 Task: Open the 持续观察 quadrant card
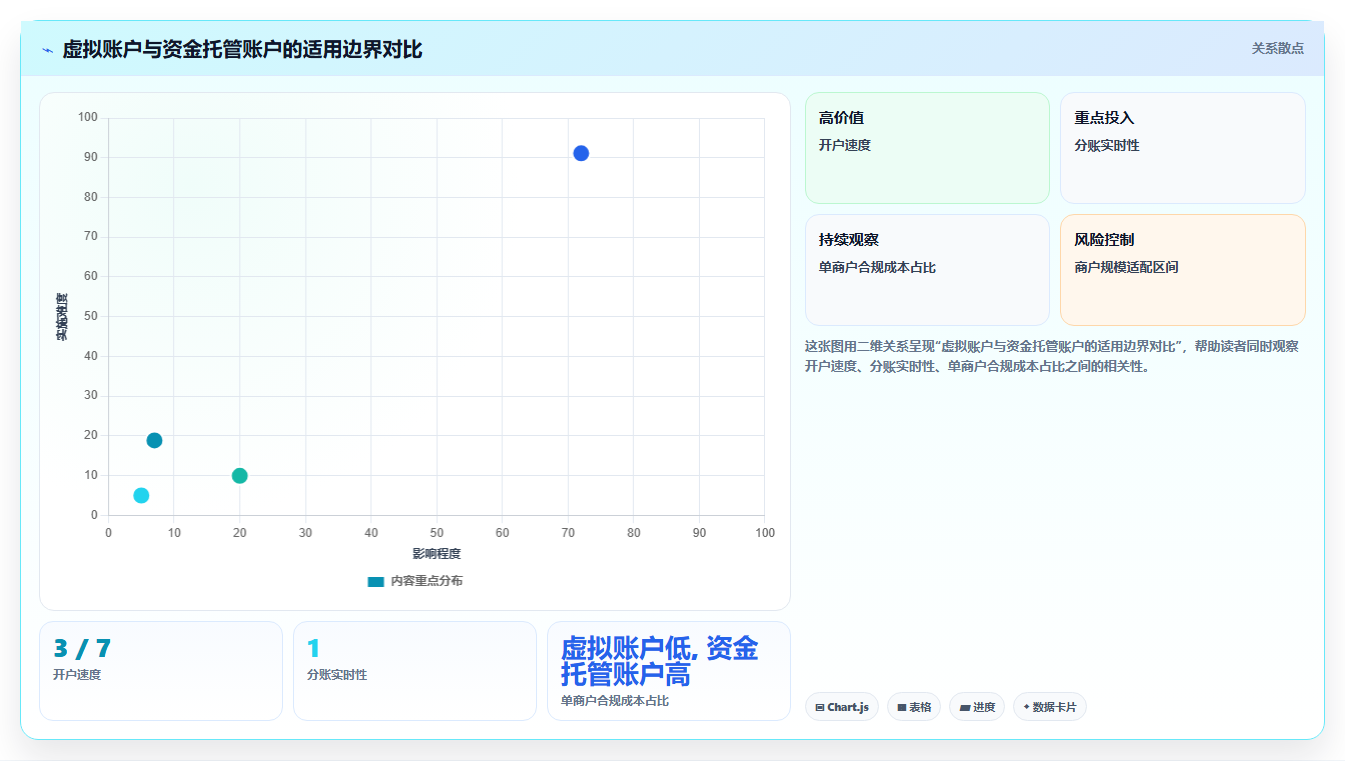(927, 270)
